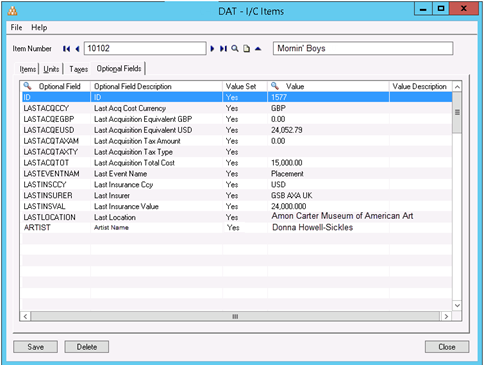Select the LASTACQEGBP row

[x=237, y=119]
